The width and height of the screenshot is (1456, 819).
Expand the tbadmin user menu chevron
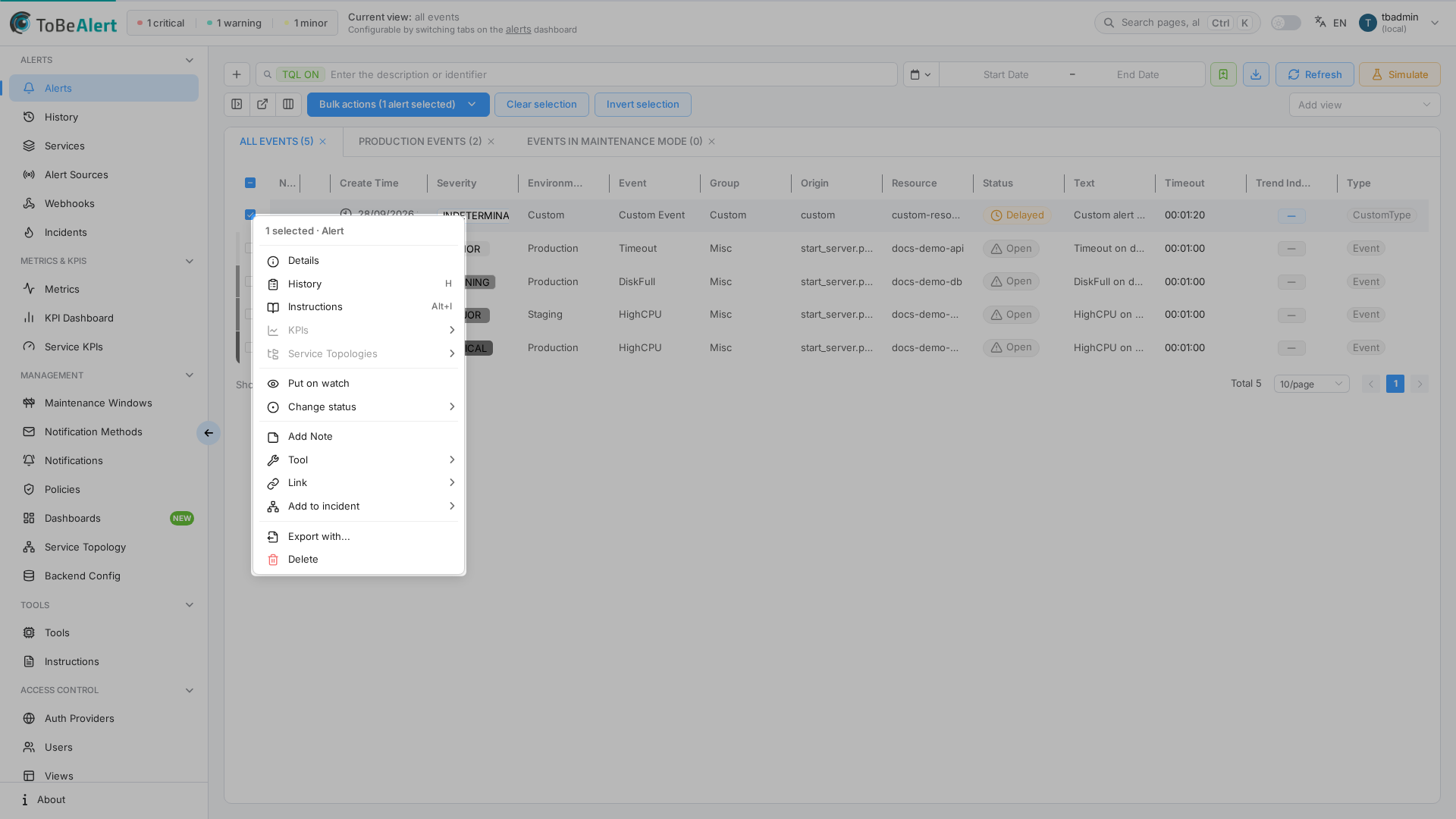click(x=1435, y=23)
